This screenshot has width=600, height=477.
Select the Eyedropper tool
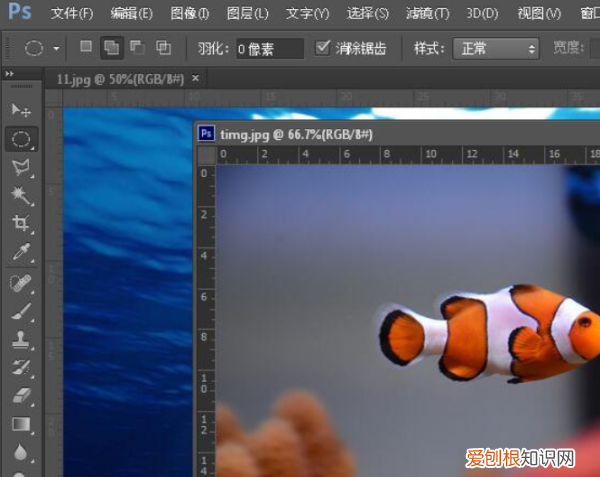21,252
